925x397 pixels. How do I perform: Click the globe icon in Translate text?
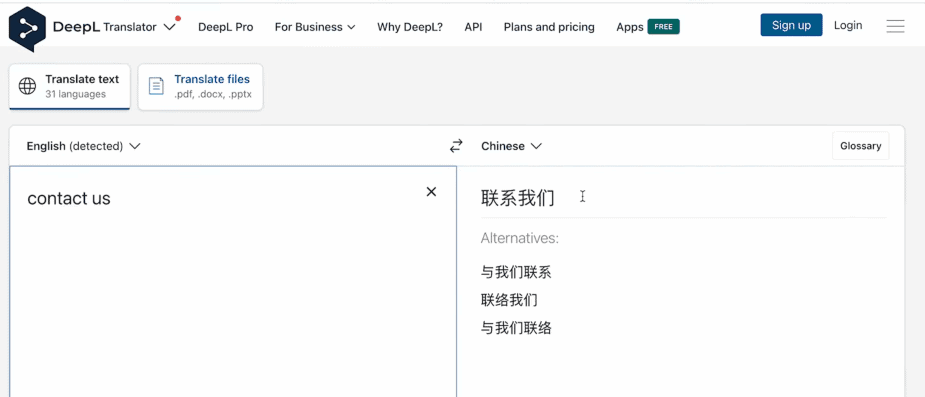[x=27, y=86]
